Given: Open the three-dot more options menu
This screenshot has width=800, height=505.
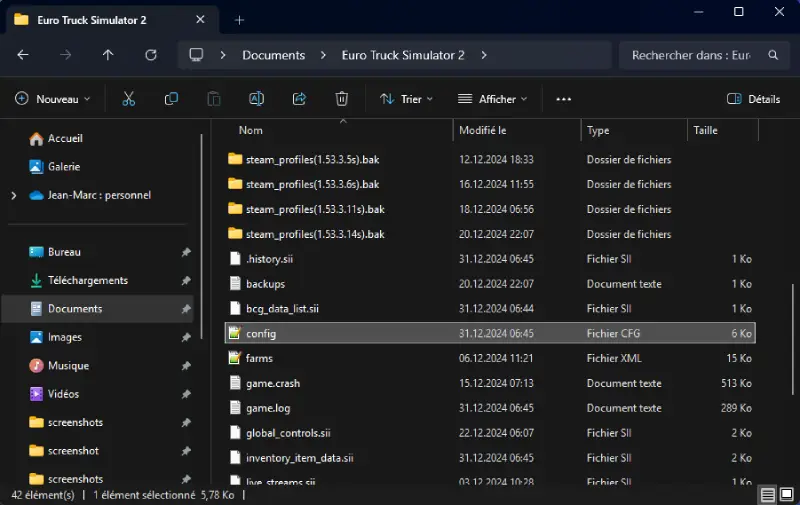Looking at the screenshot, I should 563,99.
